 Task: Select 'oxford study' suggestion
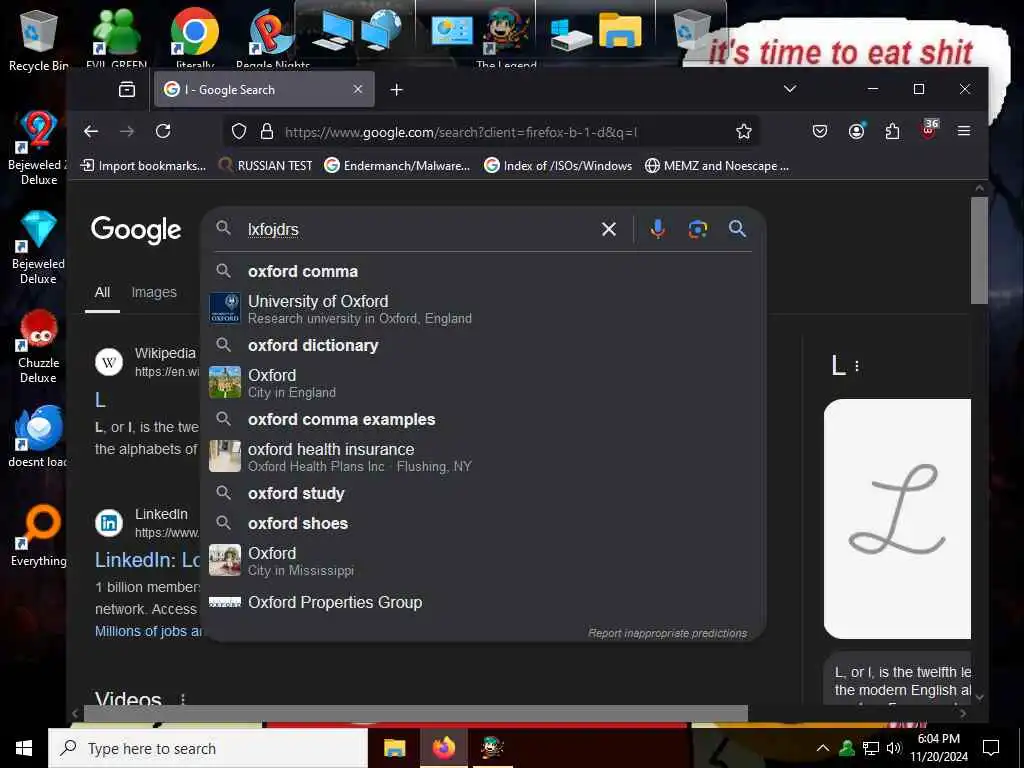pos(483,493)
